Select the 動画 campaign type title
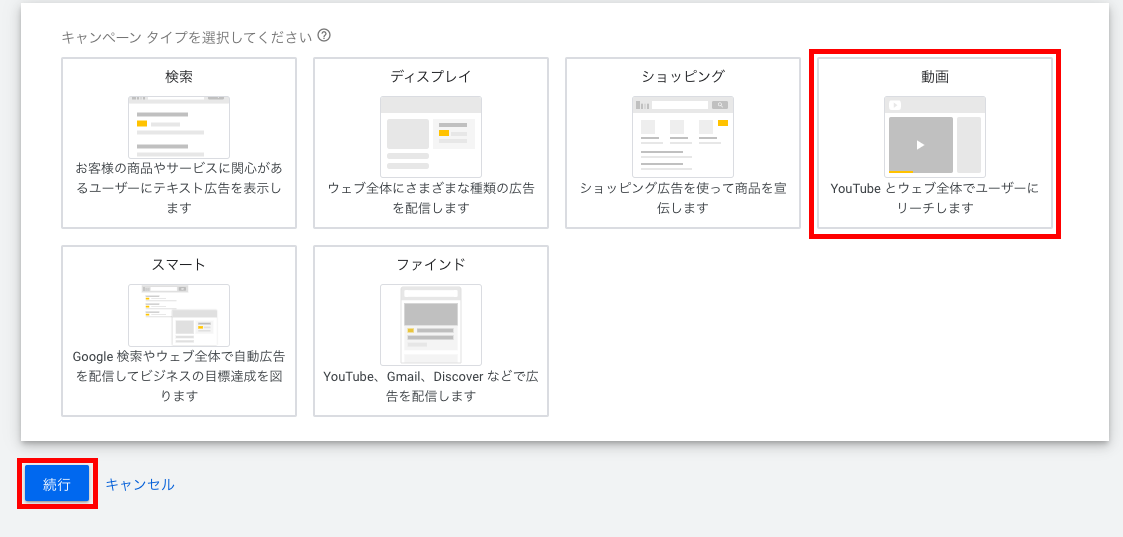The height and width of the screenshot is (537, 1123). (935, 77)
